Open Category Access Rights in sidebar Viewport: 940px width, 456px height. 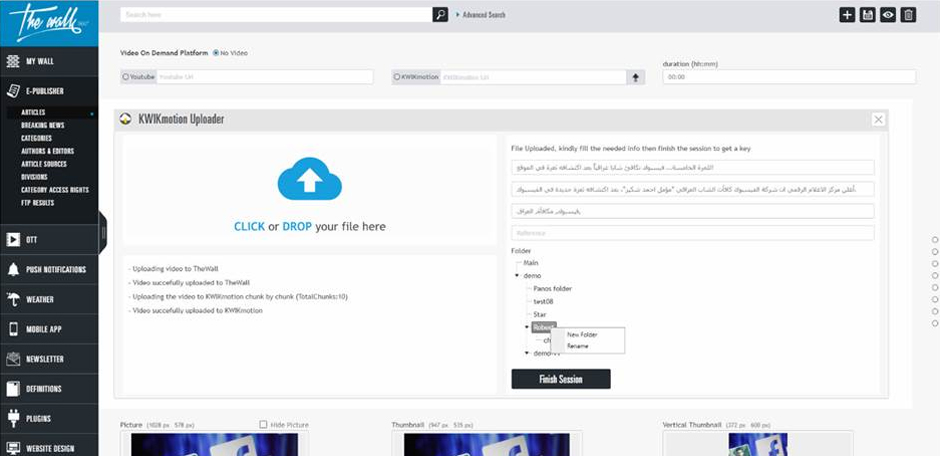point(55,190)
